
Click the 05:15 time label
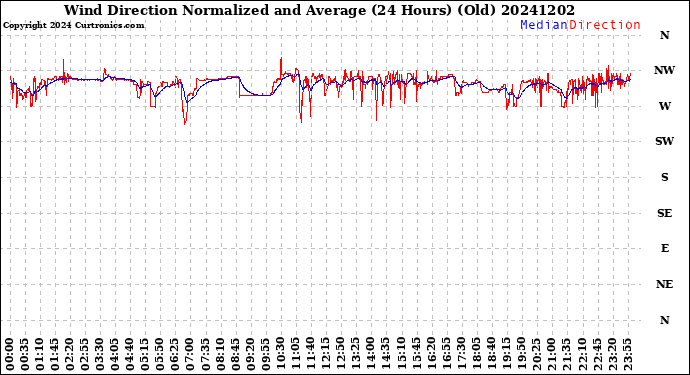(x=145, y=355)
